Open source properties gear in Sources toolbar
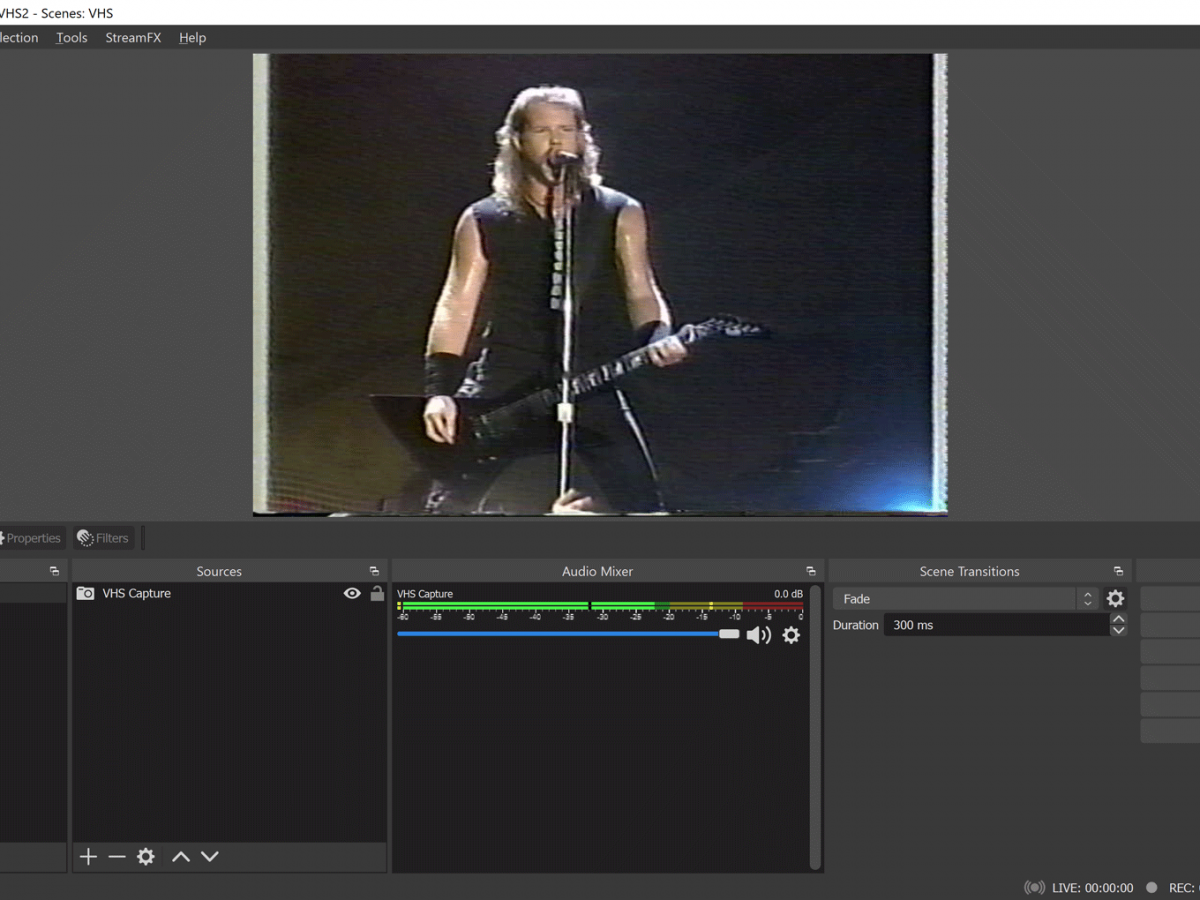1200x900 pixels. pos(146,857)
